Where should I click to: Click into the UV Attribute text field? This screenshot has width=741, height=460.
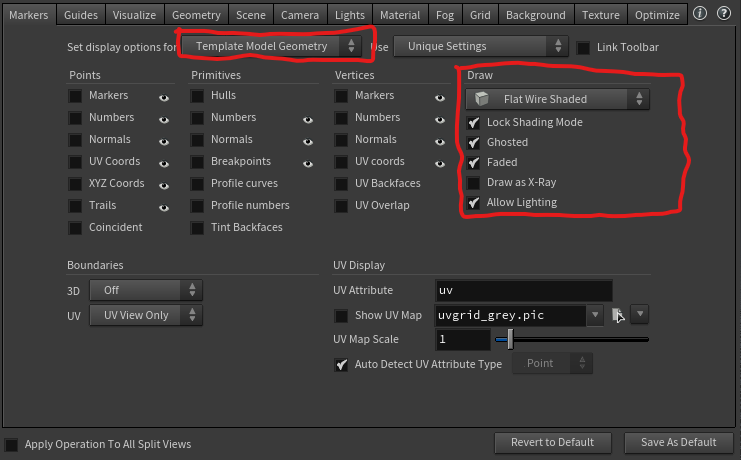523,290
